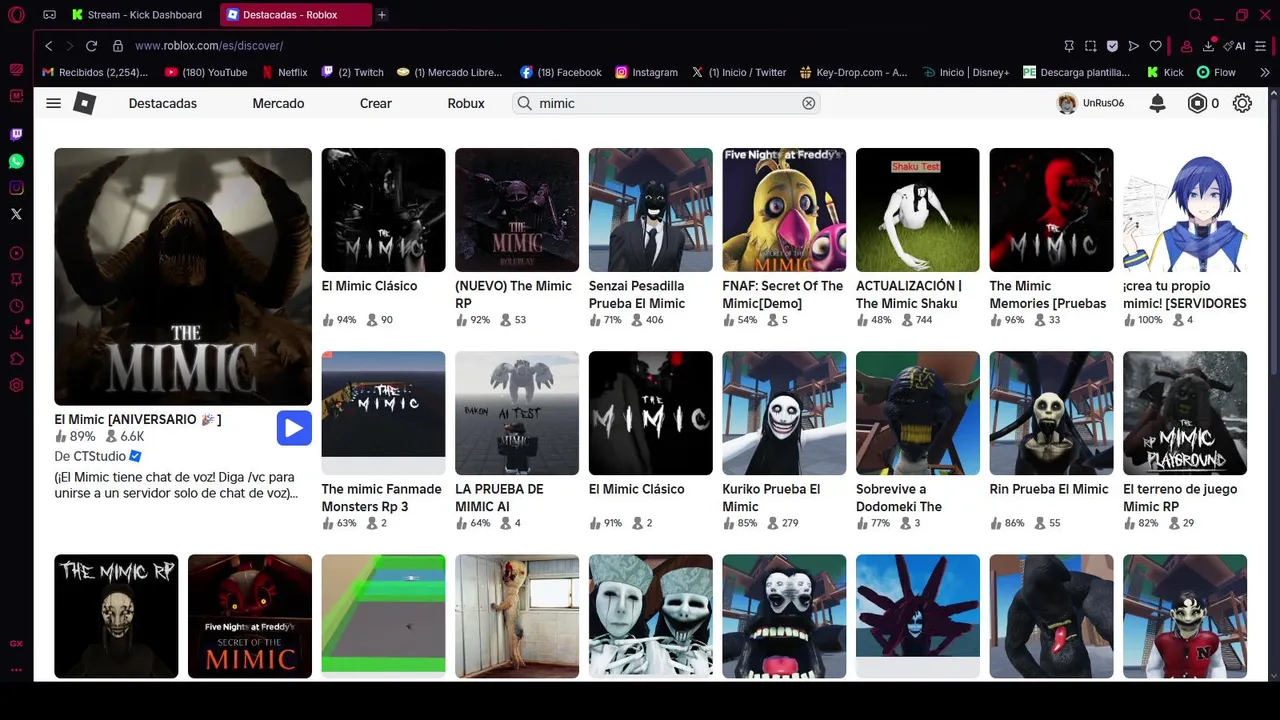Focus the Roblox search field
Image resolution: width=1280 pixels, height=720 pixels.
[665, 103]
